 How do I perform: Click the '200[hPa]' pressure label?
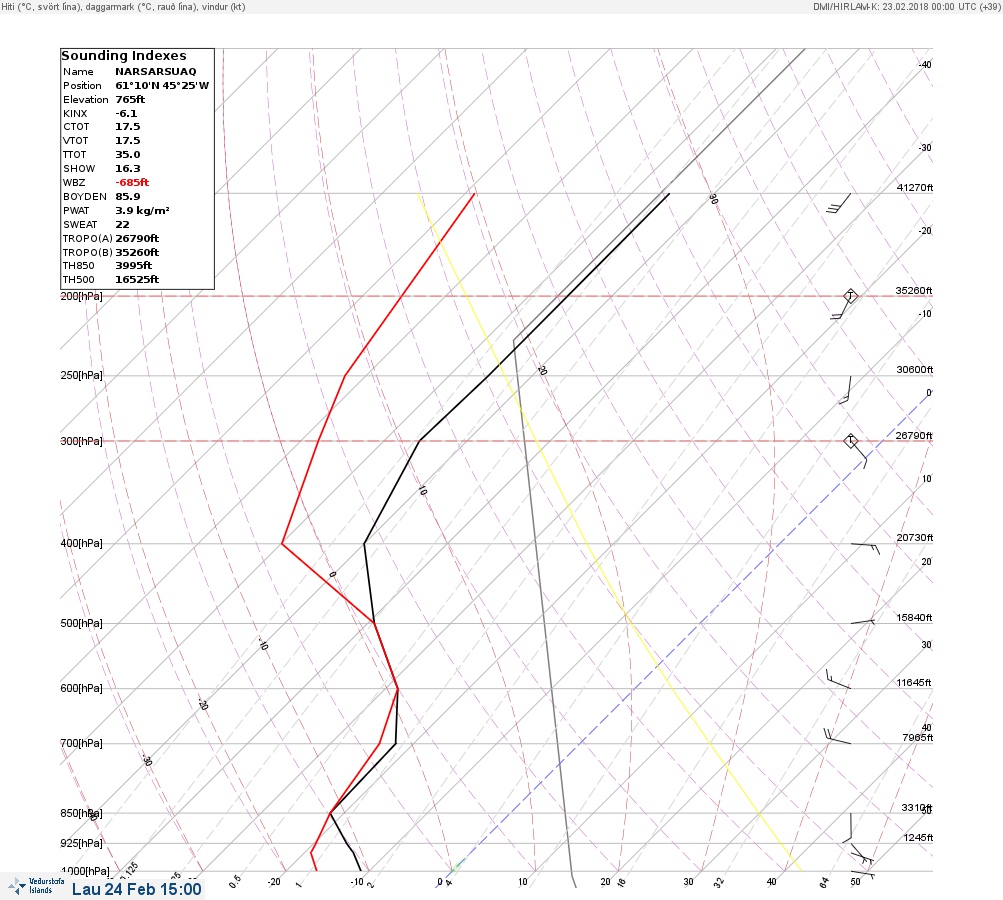point(81,296)
